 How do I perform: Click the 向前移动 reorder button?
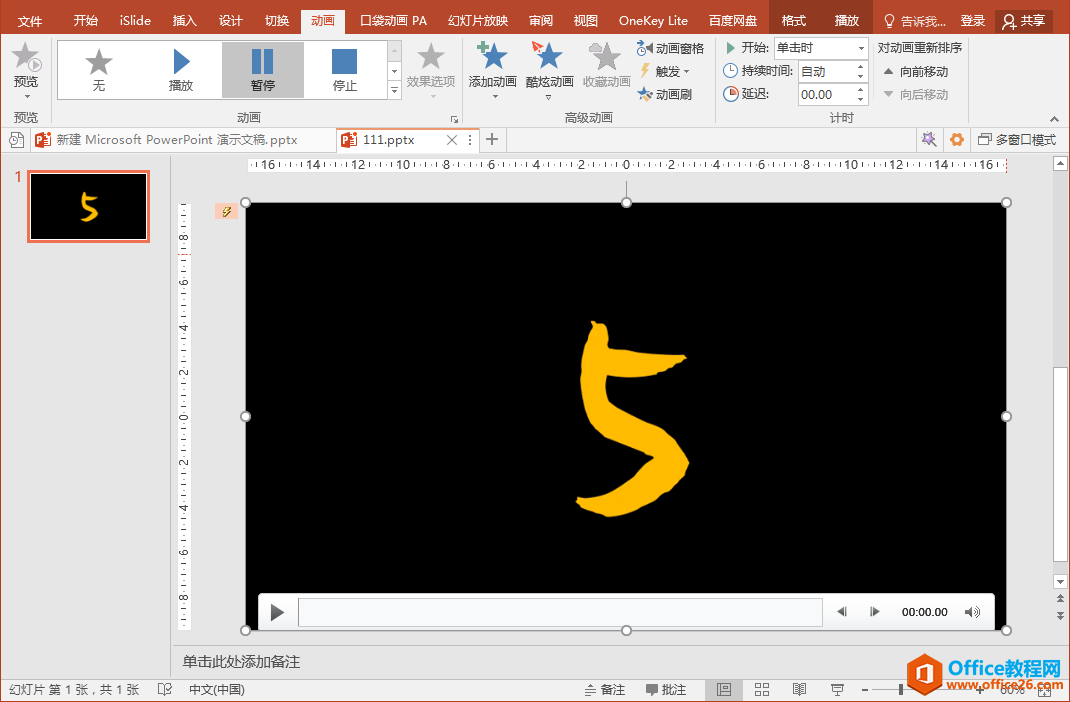(x=915, y=71)
